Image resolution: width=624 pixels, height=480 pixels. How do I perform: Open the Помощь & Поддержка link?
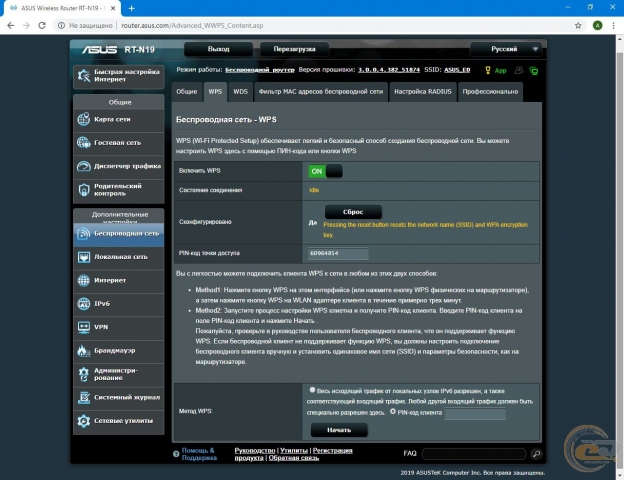coord(199,454)
